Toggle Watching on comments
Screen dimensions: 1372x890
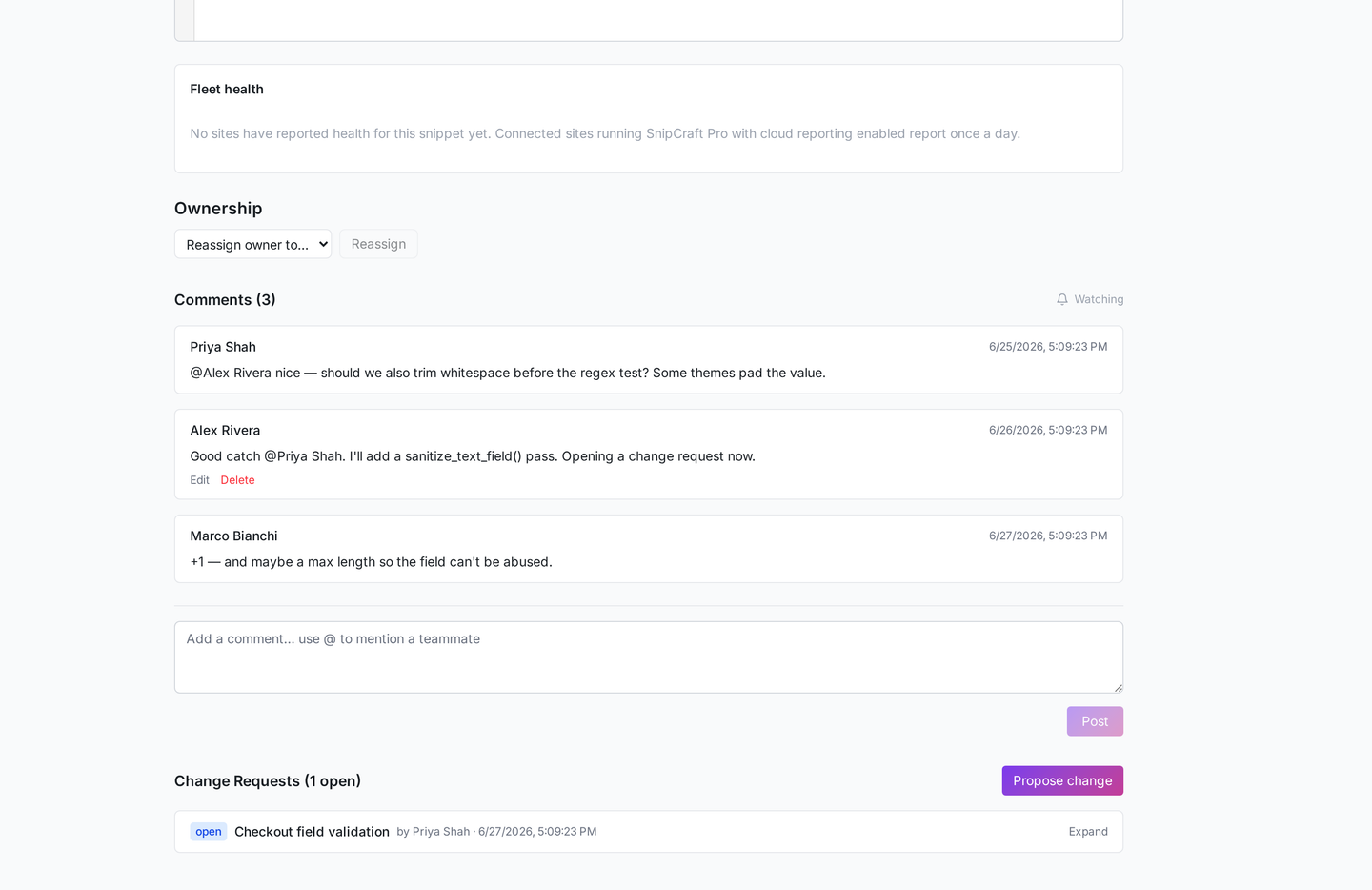click(1090, 299)
